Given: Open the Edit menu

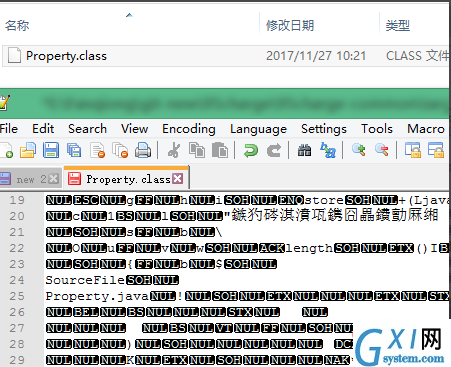Looking at the screenshot, I should click(x=43, y=129).
